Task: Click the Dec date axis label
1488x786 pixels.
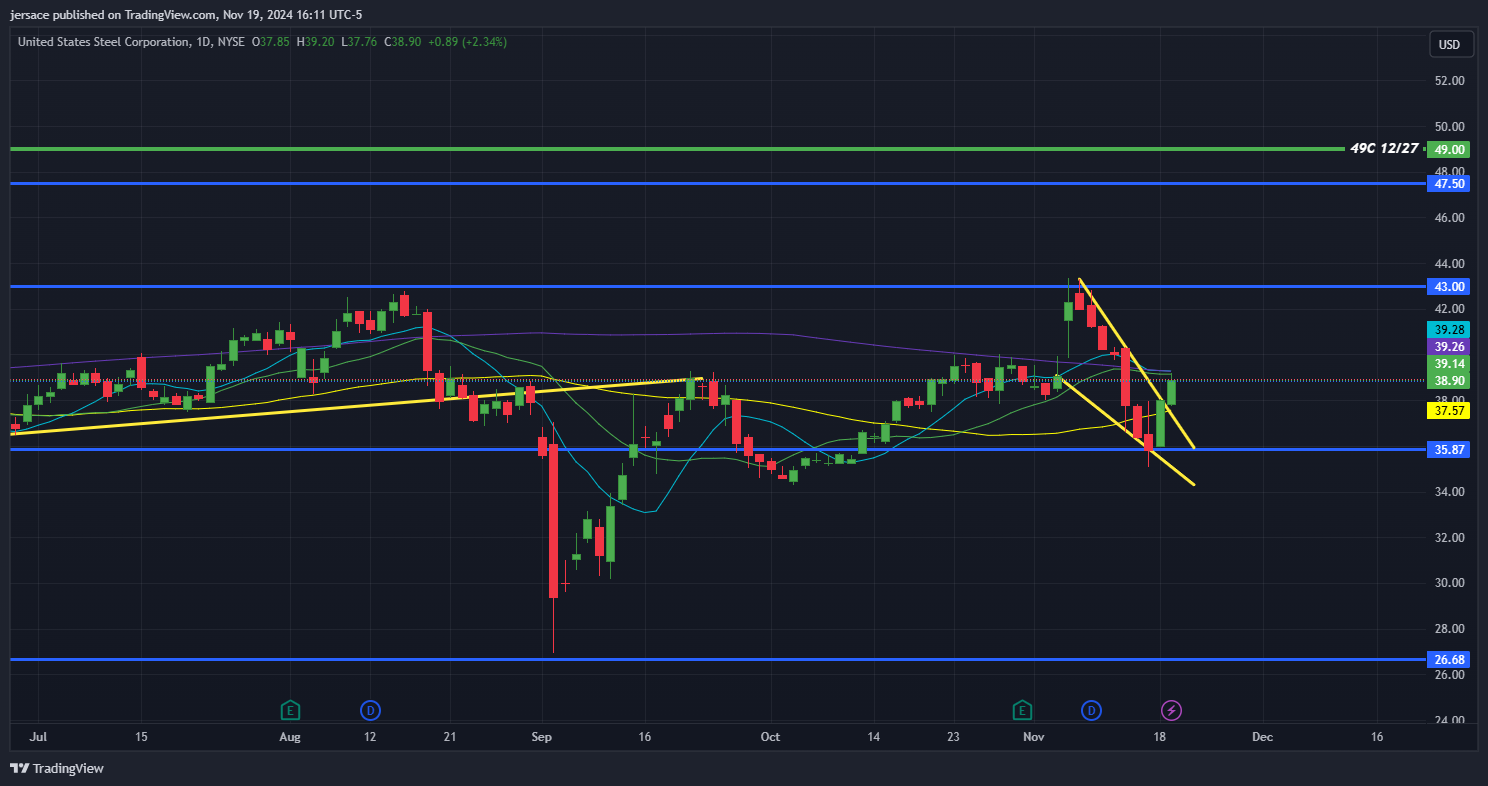Action: coord(1262,737)
